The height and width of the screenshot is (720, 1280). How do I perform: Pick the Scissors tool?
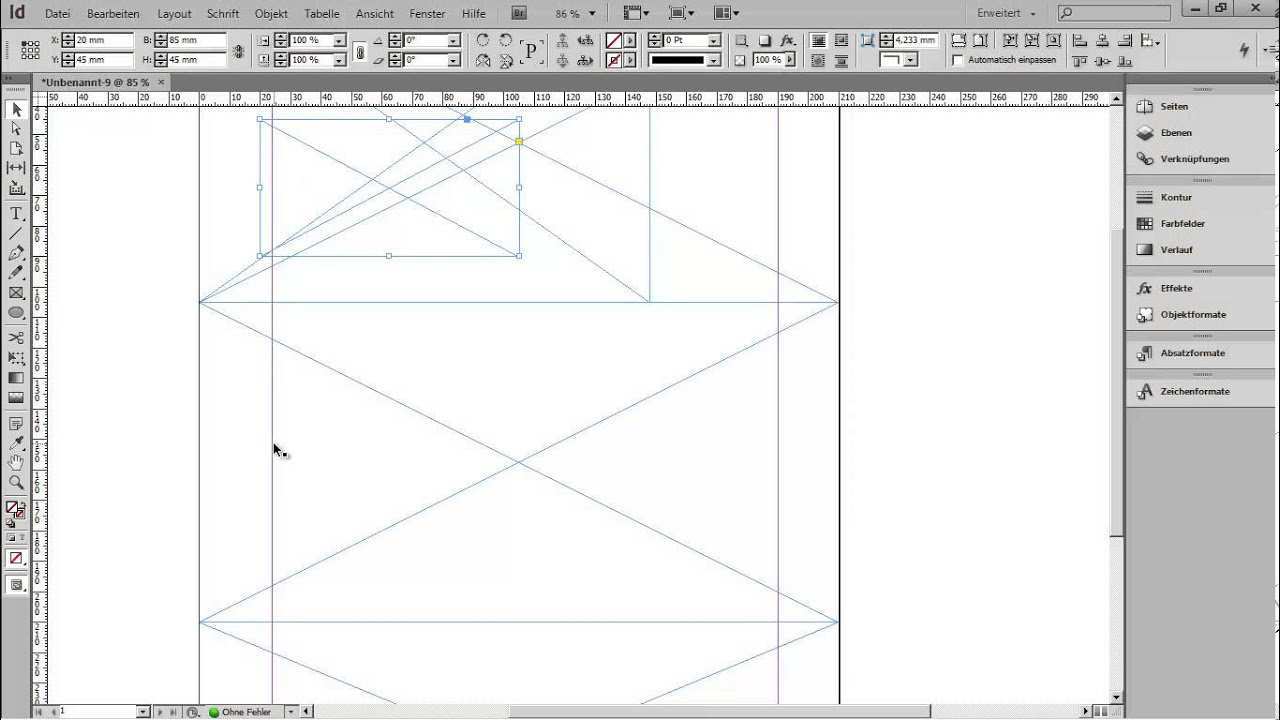click(16, 337)
